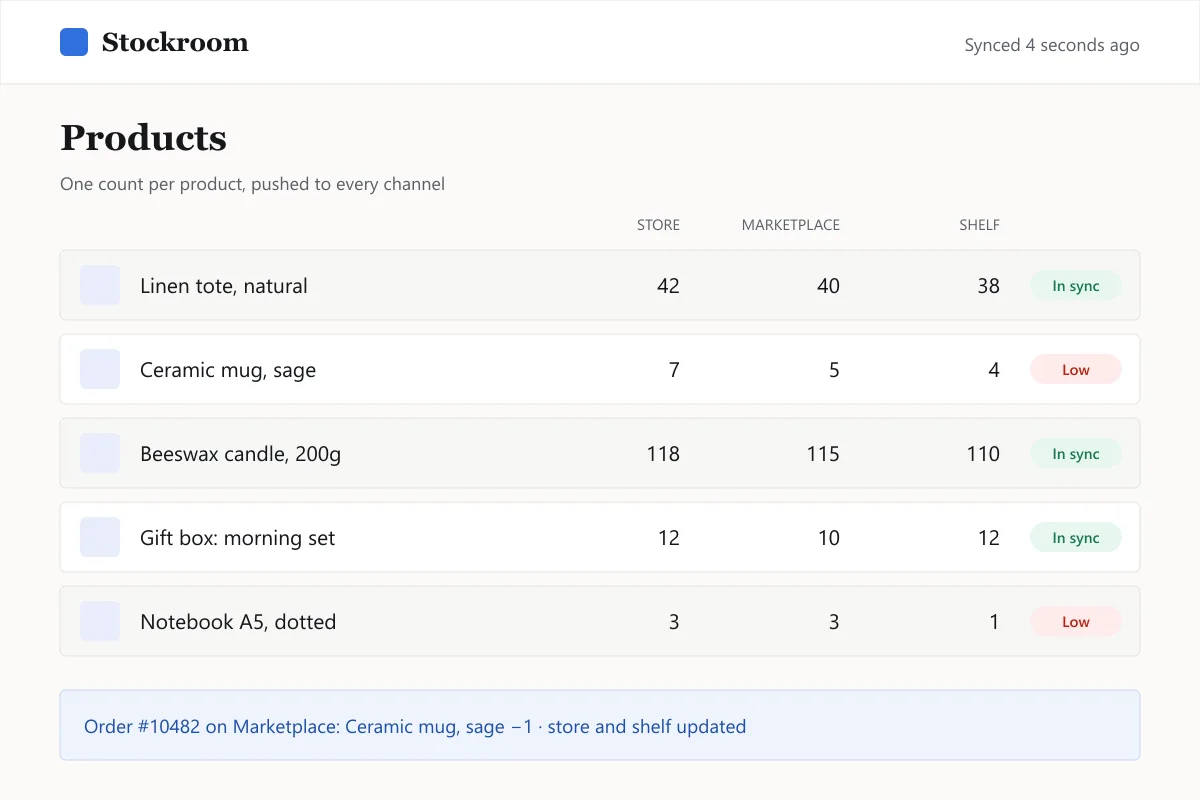Click the Low badge for Notebook A5
The width and height of the screenshot is (1200, 800).
(x=1076, y=622)
